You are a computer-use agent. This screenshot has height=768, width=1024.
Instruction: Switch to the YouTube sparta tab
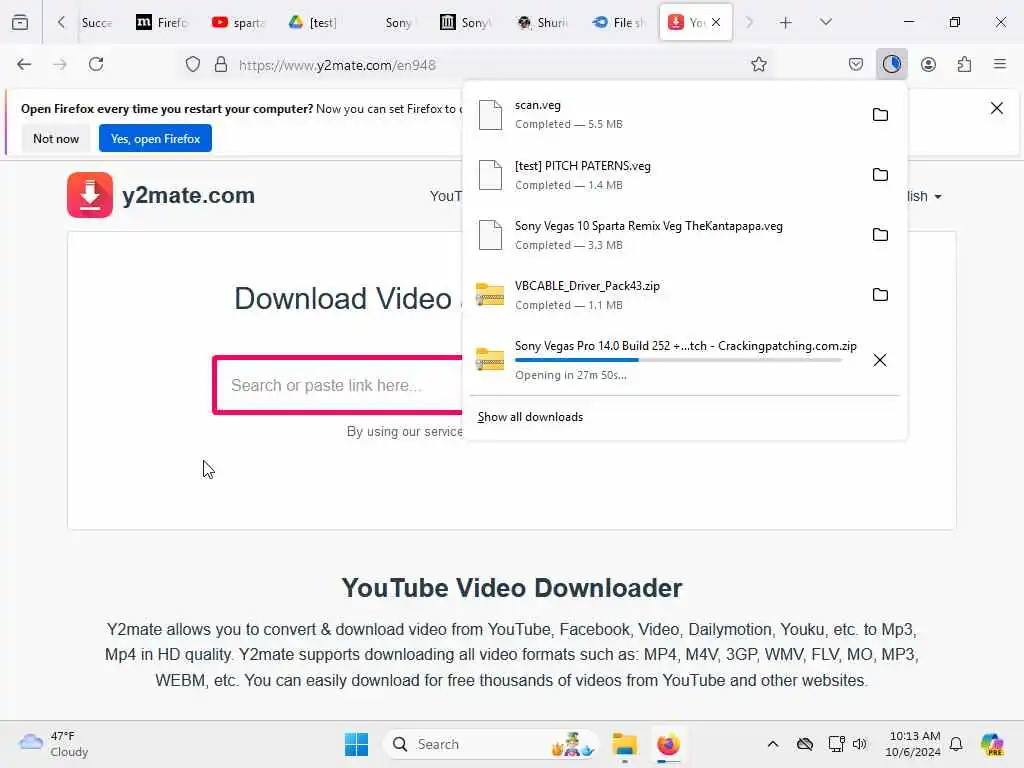click(238, 23)
